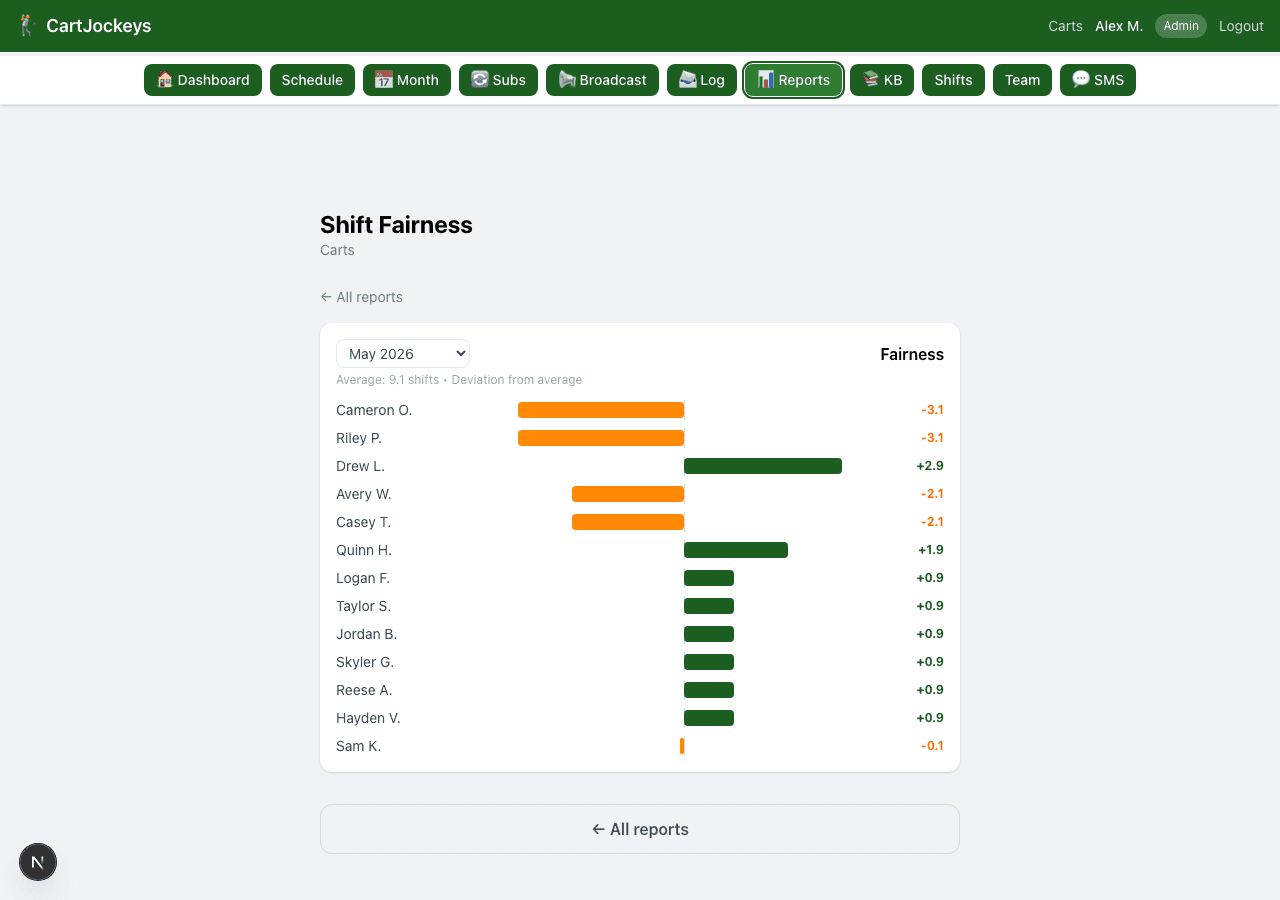Viewport: 1280px width, 900px height.
Task: Click the Carts subtitle under Shift Fairness
Action: 337,250
